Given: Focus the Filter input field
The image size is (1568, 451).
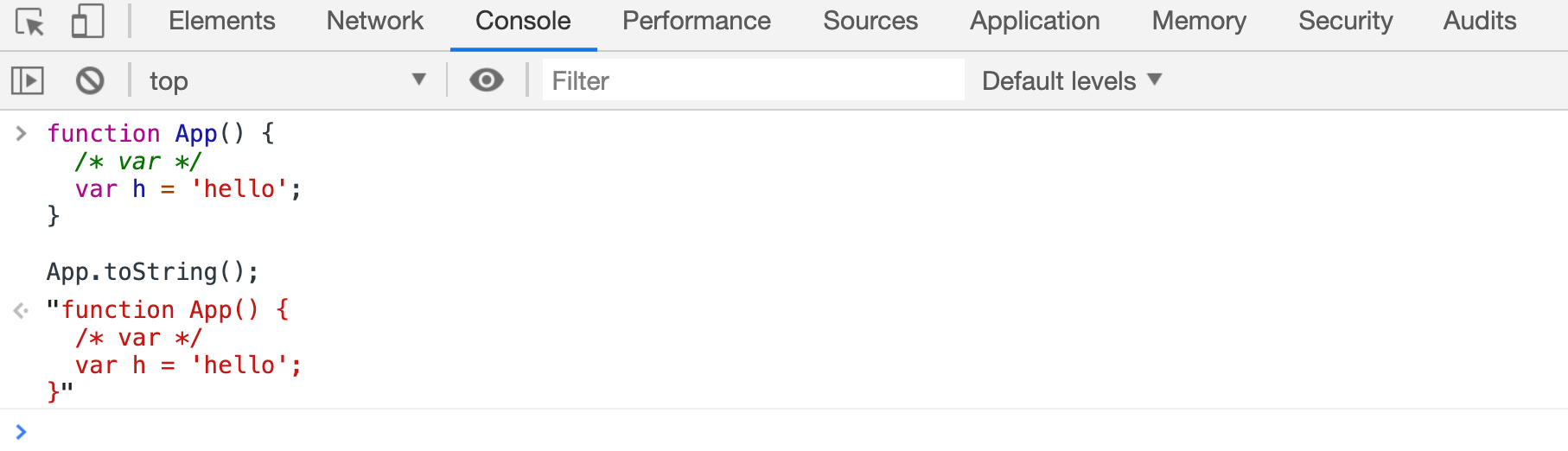Looking at the screenshot, I should pyautogui.click(x=753, y=80).
